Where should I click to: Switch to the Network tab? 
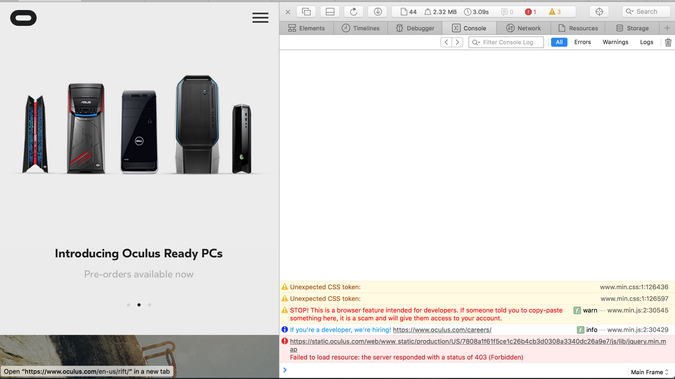click(523, 28)
